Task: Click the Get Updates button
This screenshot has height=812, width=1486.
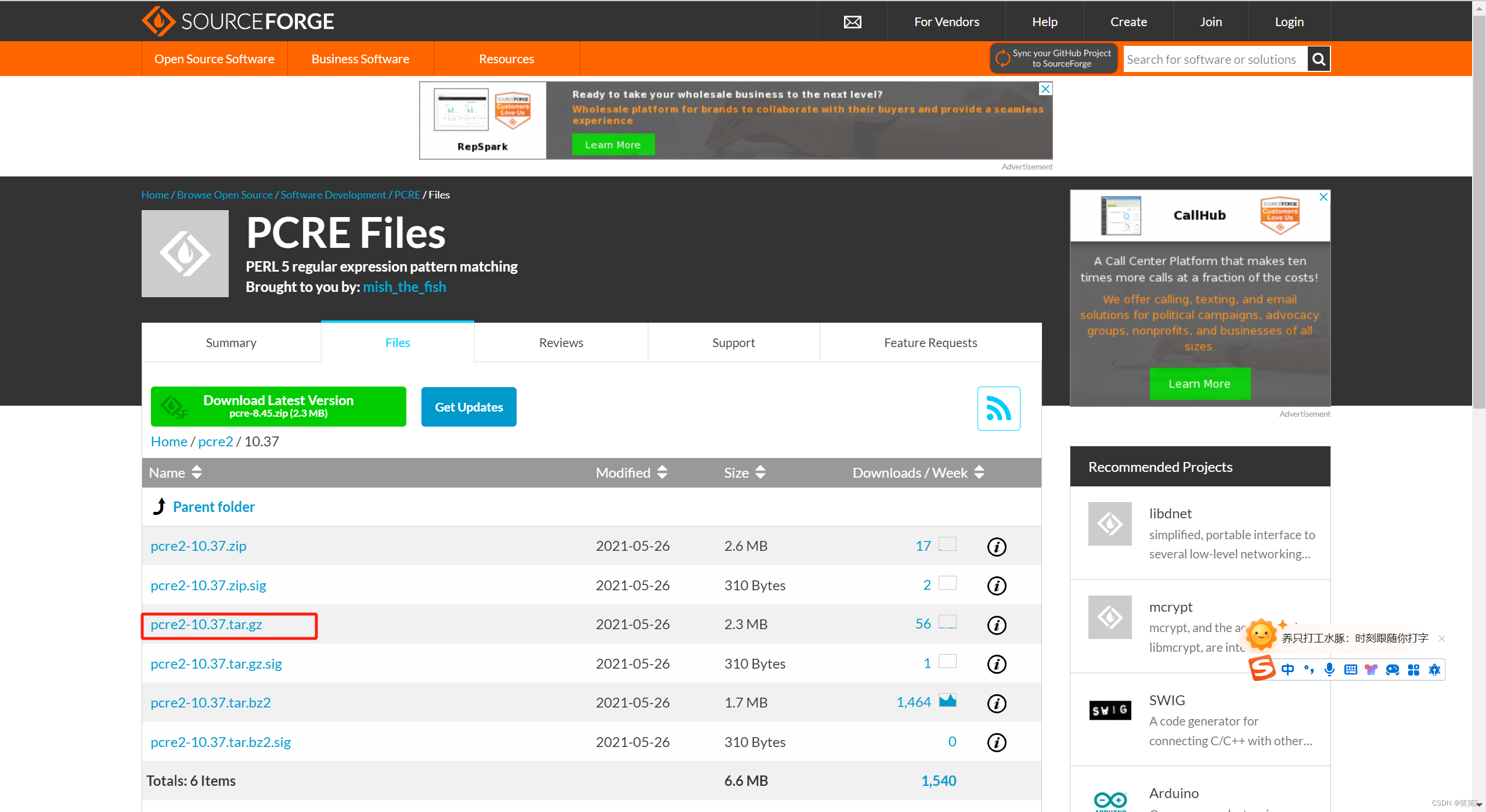Action: 469,407
